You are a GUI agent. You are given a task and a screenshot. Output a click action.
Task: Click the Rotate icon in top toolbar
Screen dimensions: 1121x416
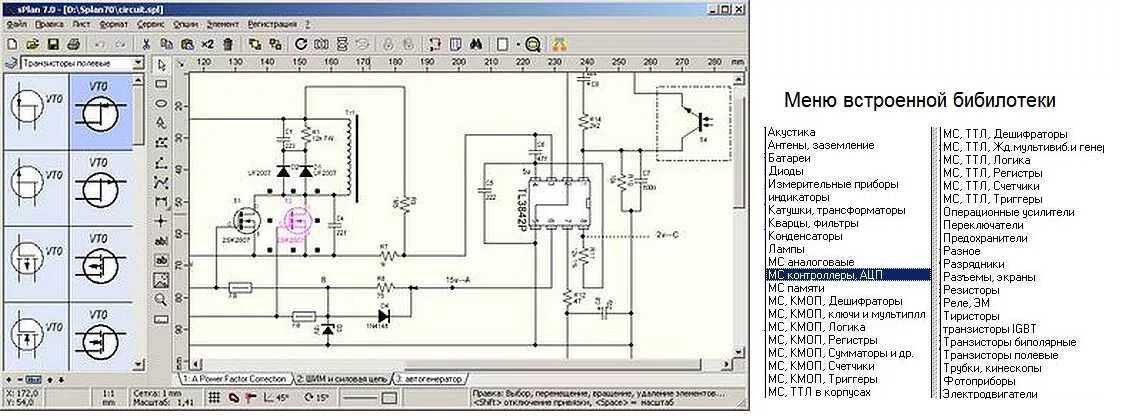coord(301,44)
